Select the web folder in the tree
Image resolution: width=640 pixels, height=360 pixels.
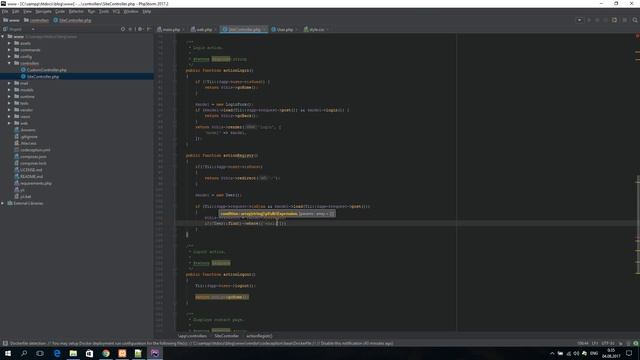(24, 123)
